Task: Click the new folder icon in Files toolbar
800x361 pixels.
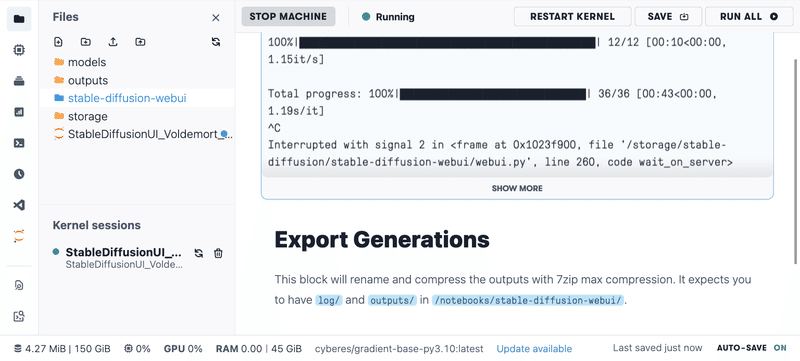Action: tap(86, 42)
